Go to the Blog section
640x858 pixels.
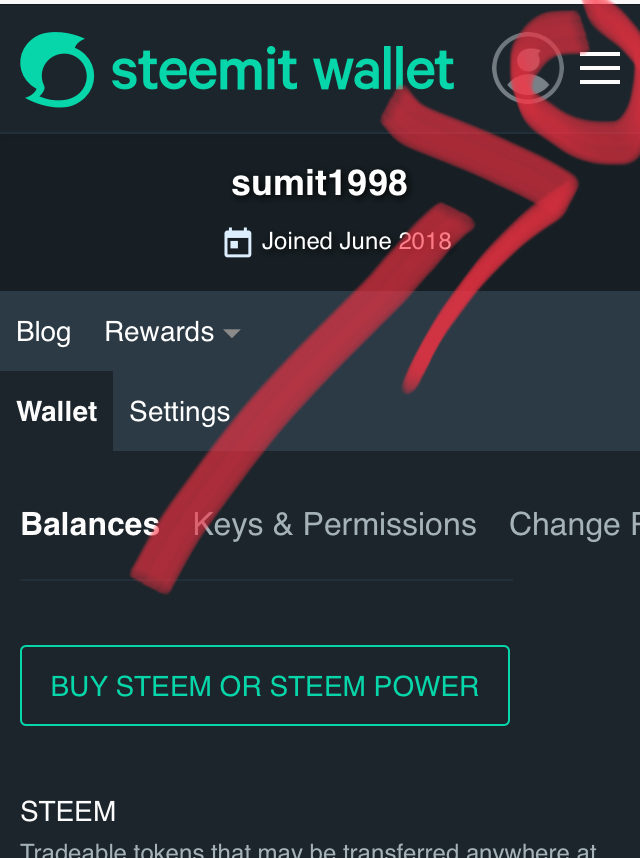coord(44,332)
